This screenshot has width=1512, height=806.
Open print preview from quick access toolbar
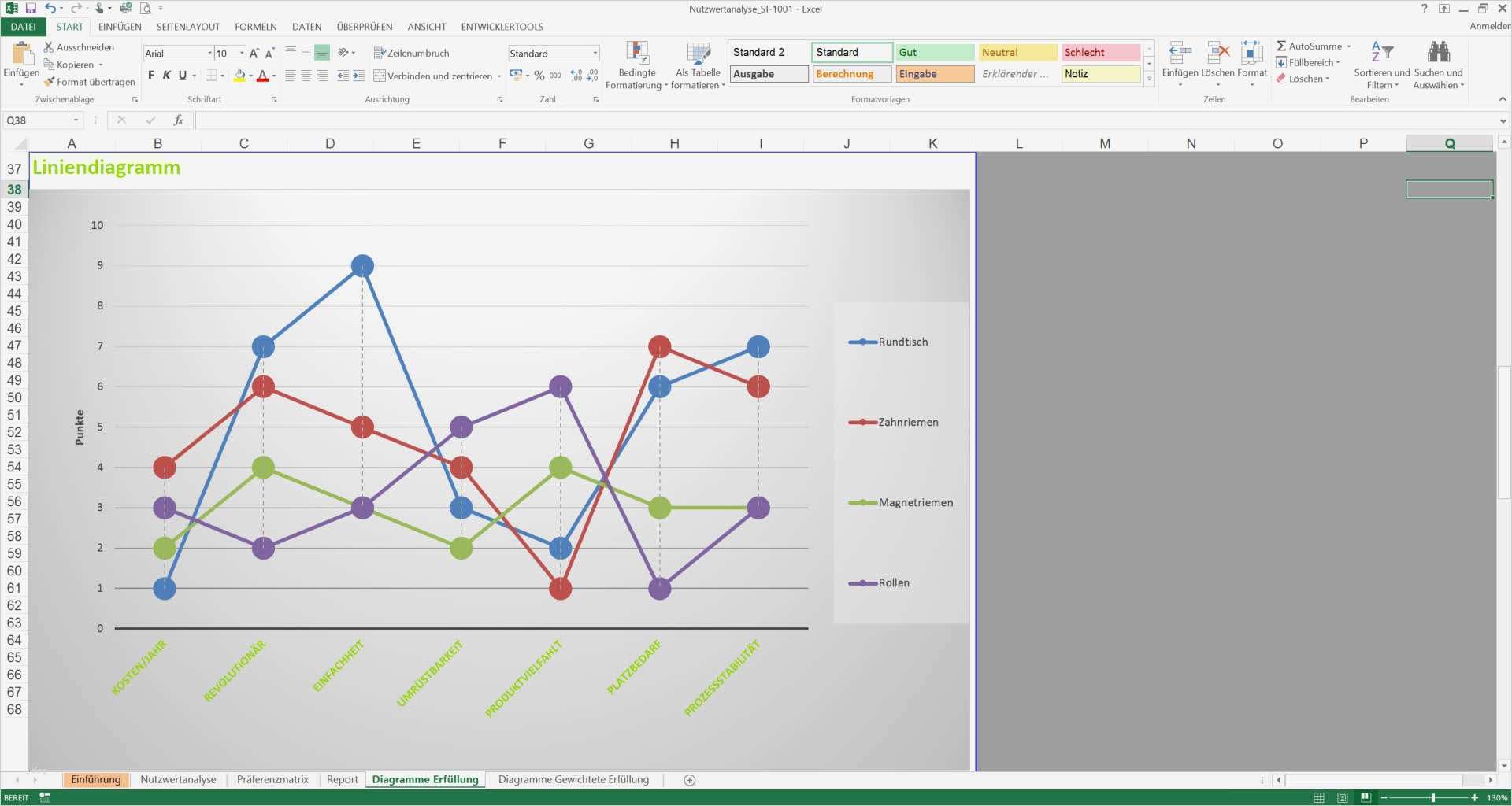[x=146, y=9]
